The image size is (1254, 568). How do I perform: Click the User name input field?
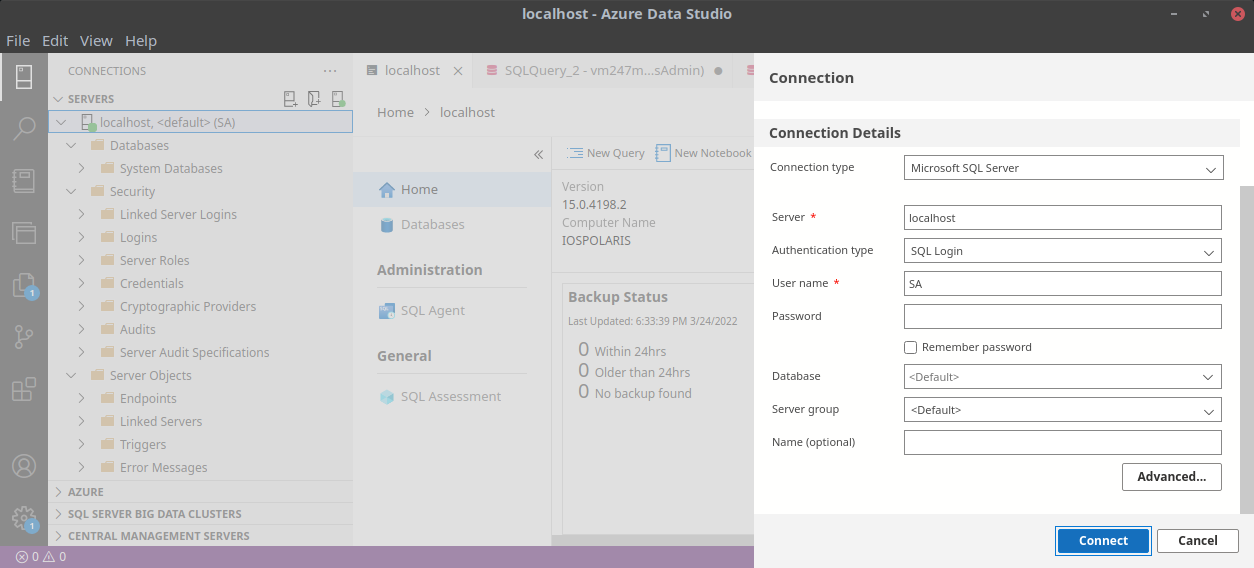(x=1063, y=284)
